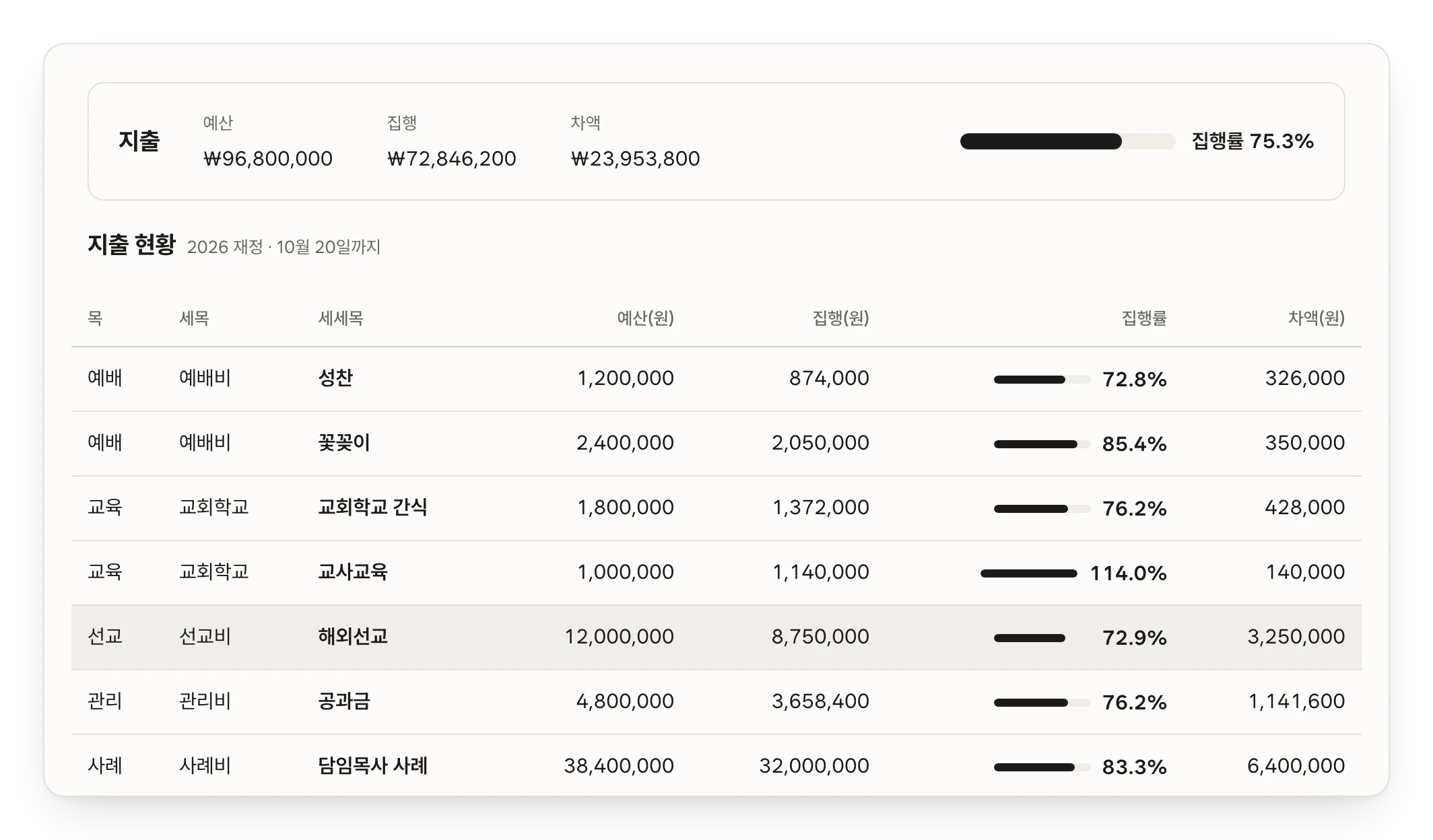The image size is (1433, 840).
Task: Click the progress bar in the 성찬 row
Action: click(x=1042, y=380)
